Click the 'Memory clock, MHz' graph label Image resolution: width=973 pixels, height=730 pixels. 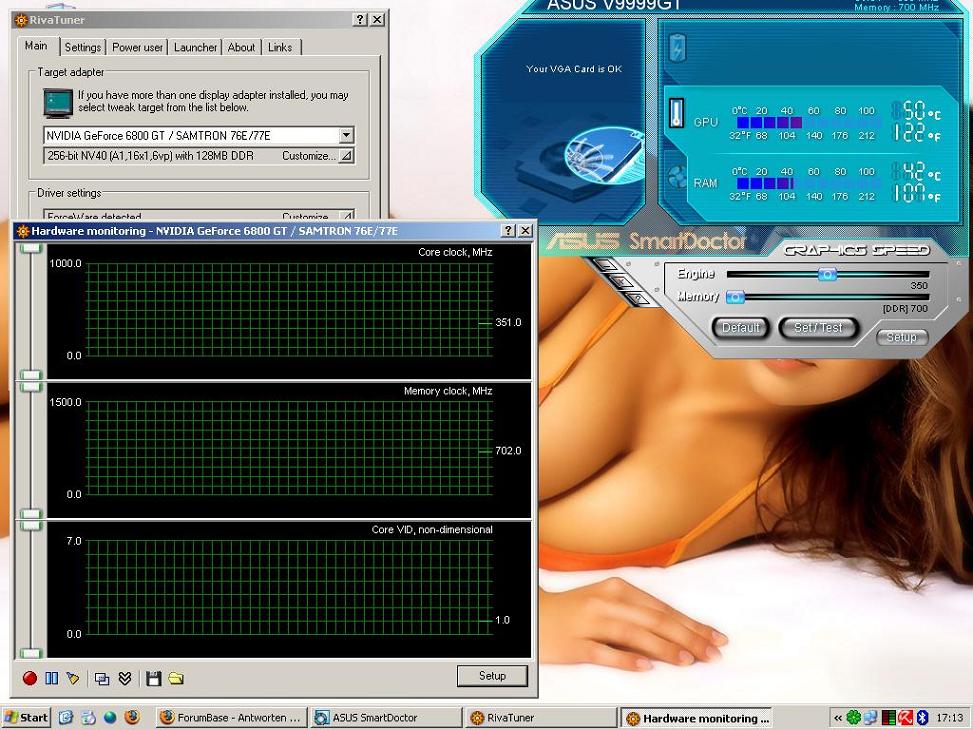[x=448, y=391]
